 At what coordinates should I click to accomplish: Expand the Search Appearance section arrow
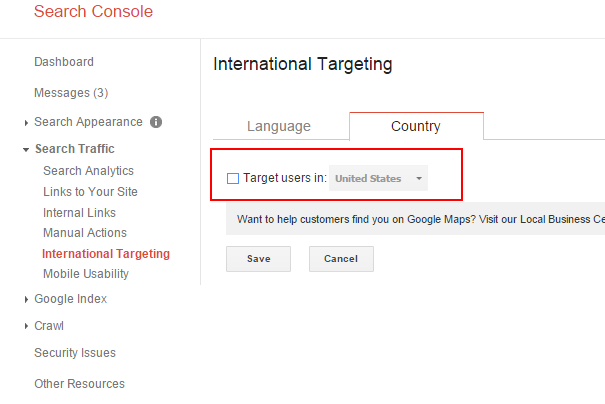[26, 123]
